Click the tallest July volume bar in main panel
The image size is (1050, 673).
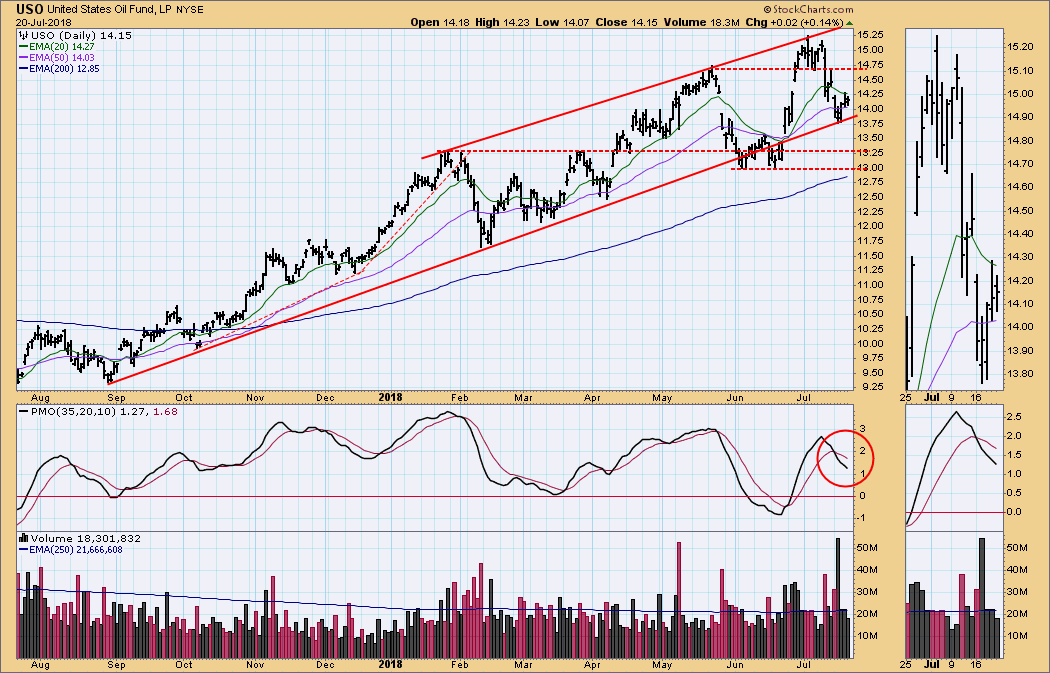tap(837, 597)
